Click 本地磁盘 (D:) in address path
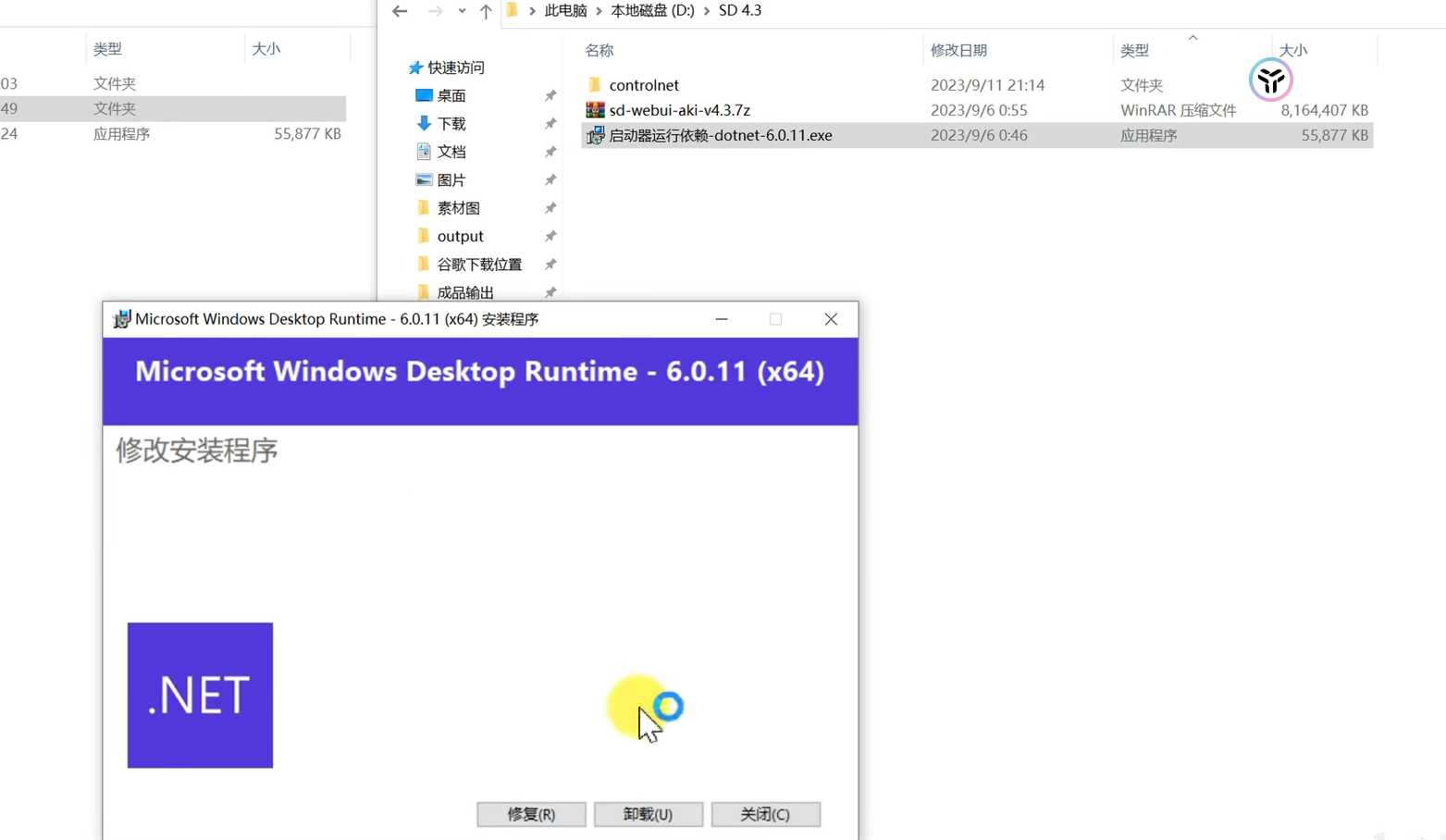This screenshot has height=840, width=1446. [x=652, y=11]
